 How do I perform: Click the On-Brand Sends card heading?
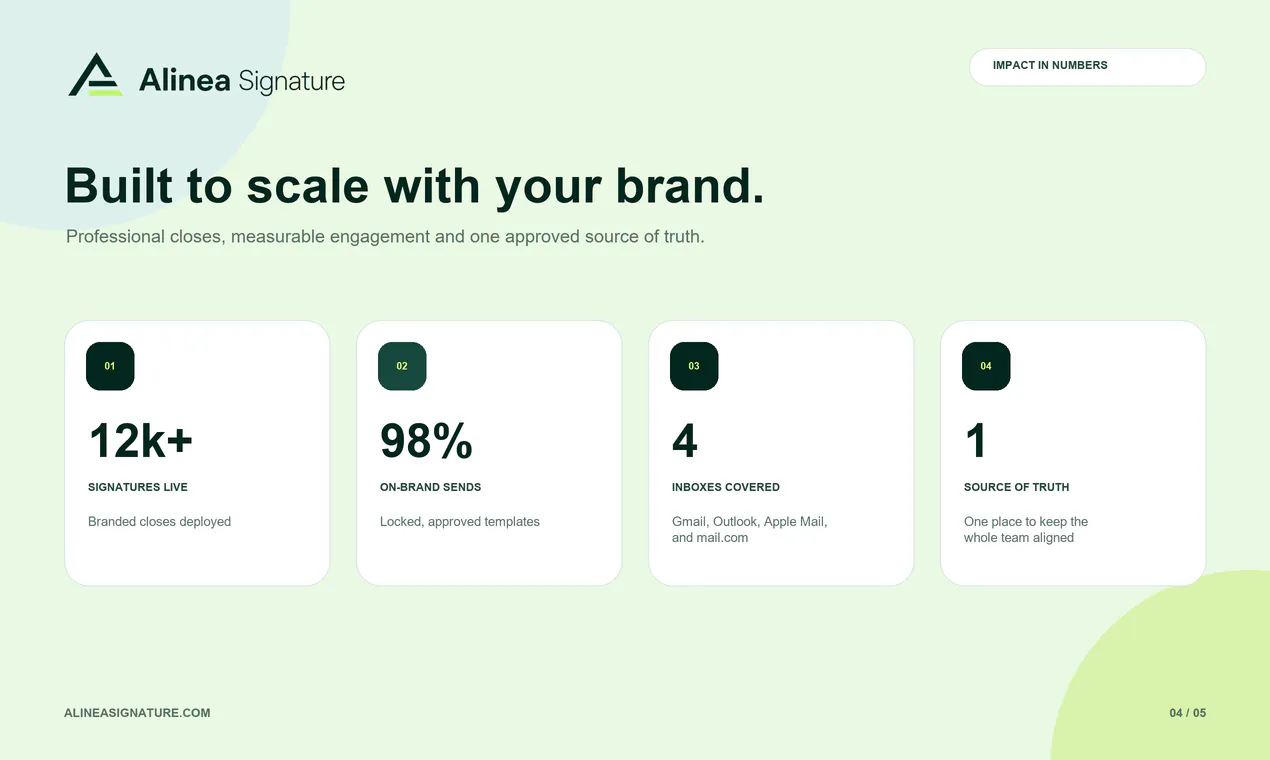tap(431, 487)
